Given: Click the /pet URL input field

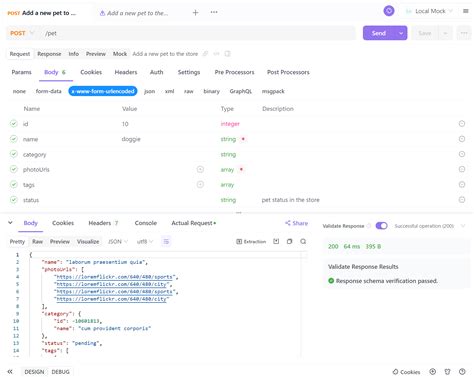Looking at the screenshot, I should tap(198, 33).
